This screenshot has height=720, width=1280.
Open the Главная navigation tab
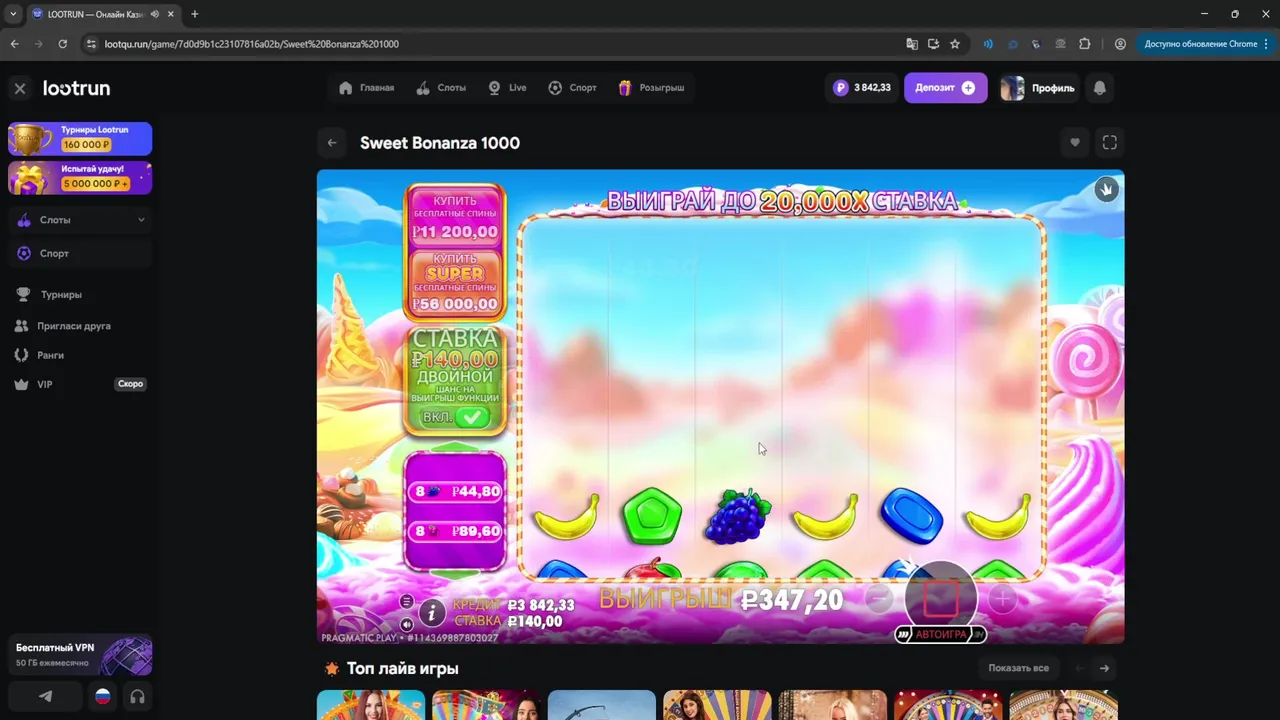tap(366, 88)
